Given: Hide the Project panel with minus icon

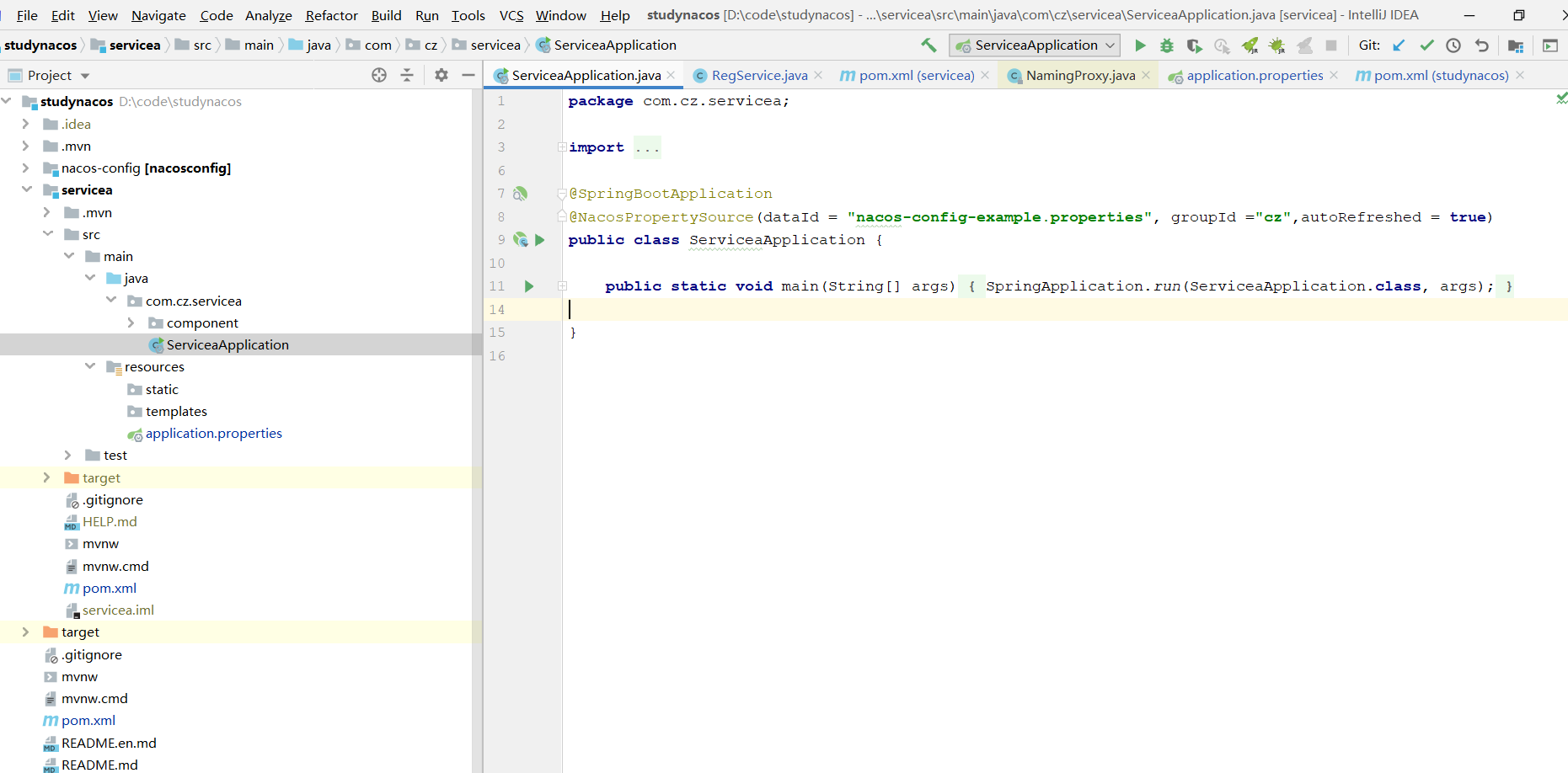Looking at the screenshot, I should [468, 75].
